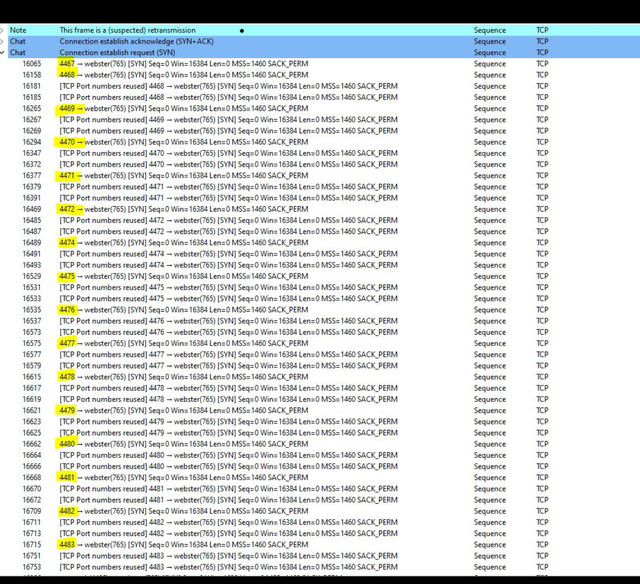Viewport: 640px width, 584px height.
Task: Select packet 16265 with port 4469
Action: [x=320, y=109]
